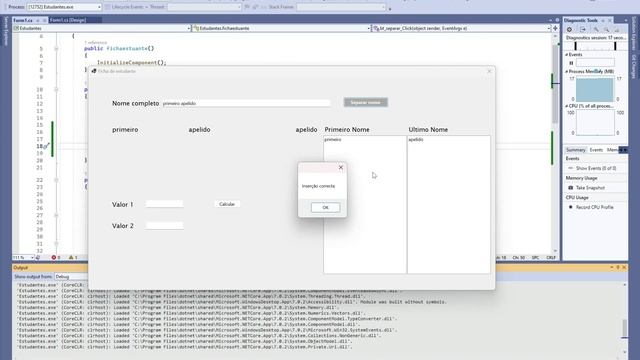Open the Git Changes side tab
The image size is (640, 360).
[x=634, y=66]
